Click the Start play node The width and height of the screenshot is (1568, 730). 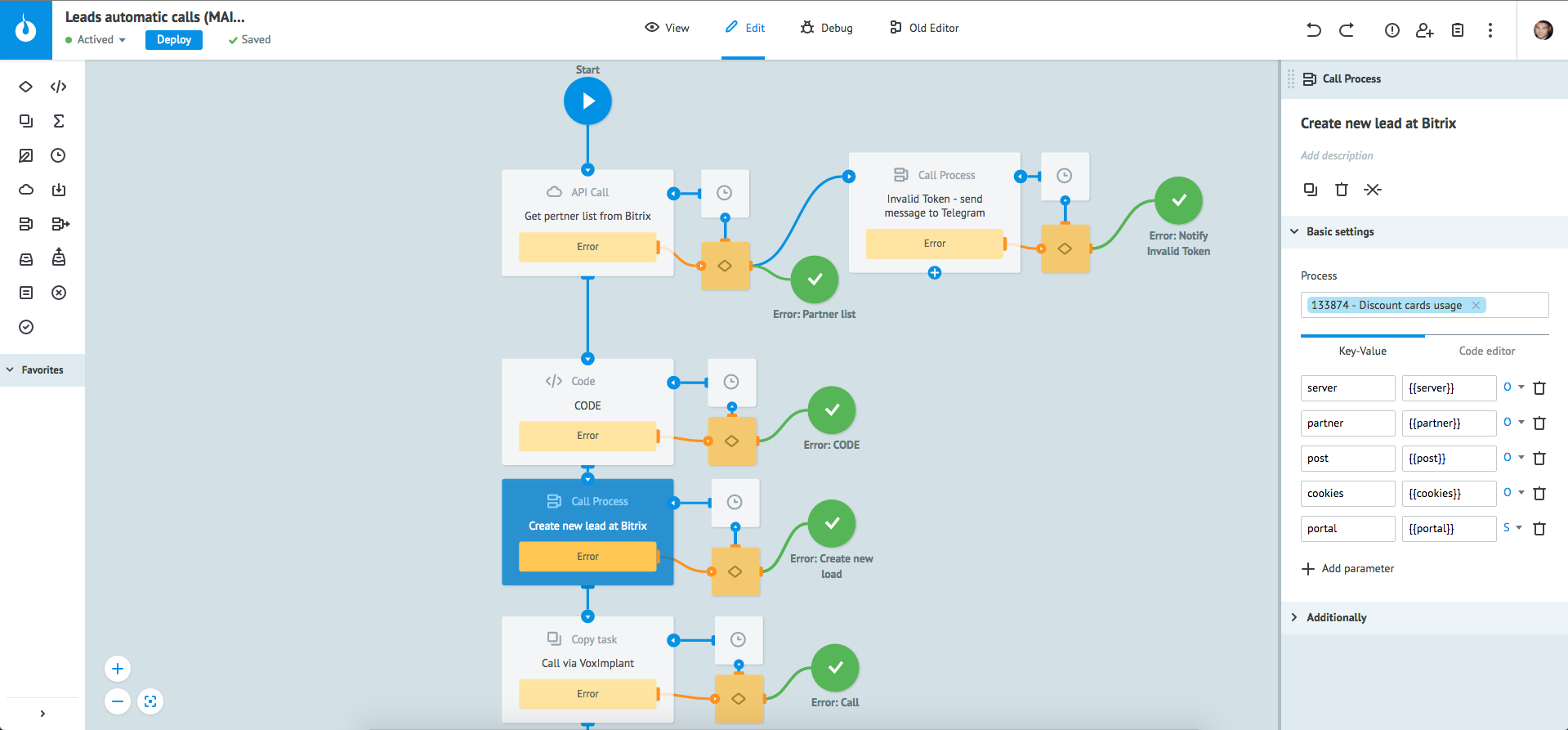tap(587, 101)
